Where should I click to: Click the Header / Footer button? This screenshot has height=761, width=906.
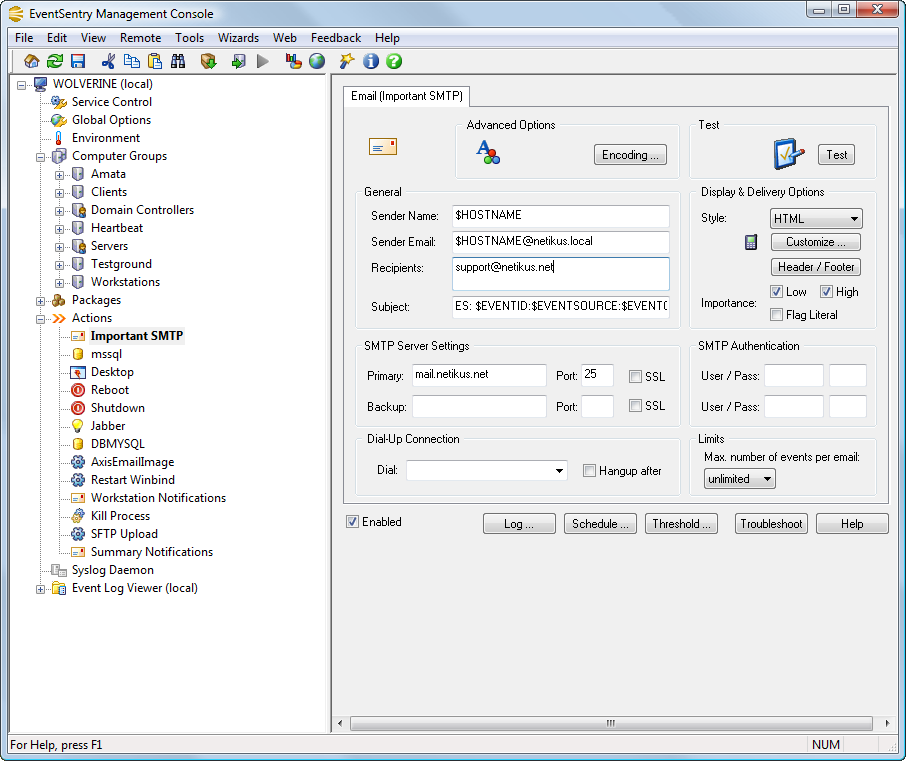pyautogui.click(x=815, y=267)
